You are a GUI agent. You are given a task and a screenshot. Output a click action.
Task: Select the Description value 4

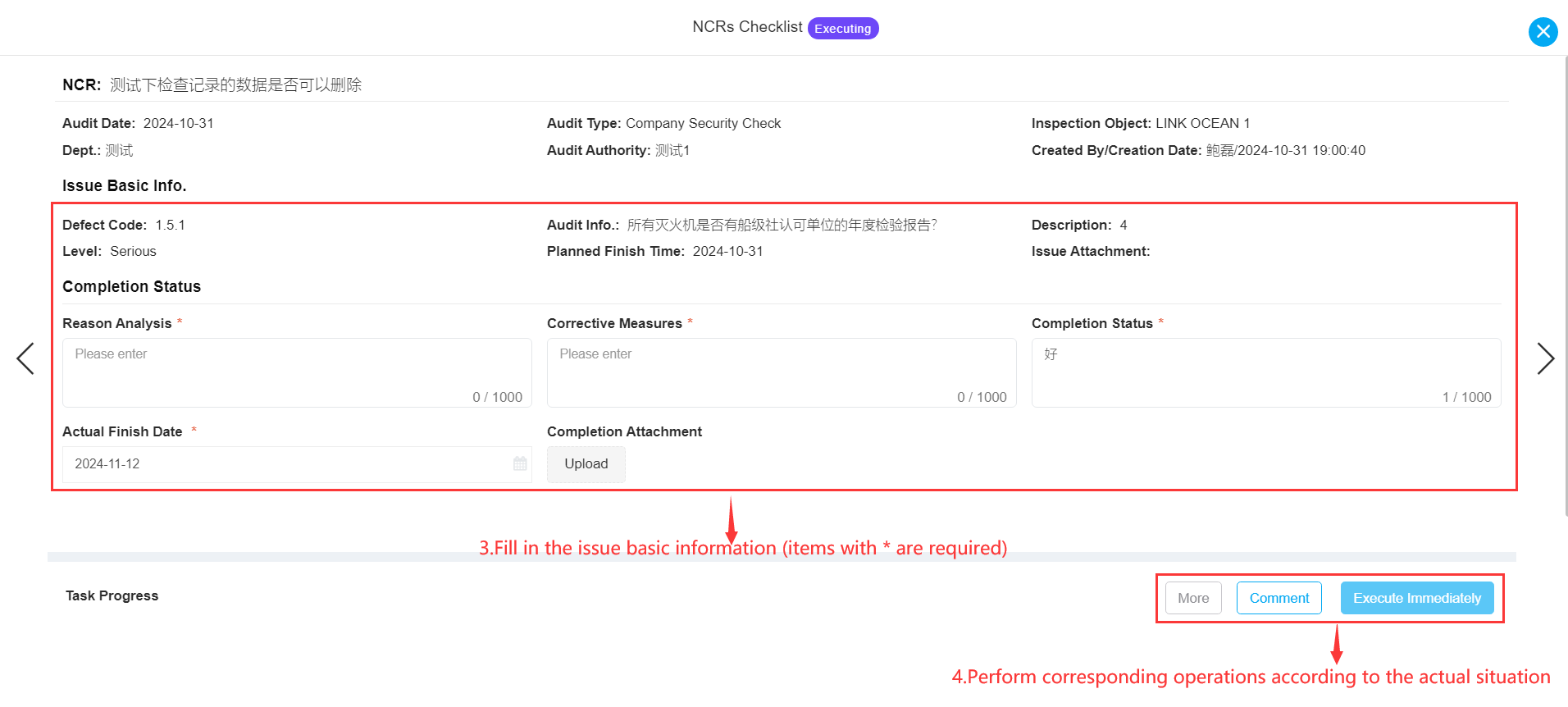1124,225
